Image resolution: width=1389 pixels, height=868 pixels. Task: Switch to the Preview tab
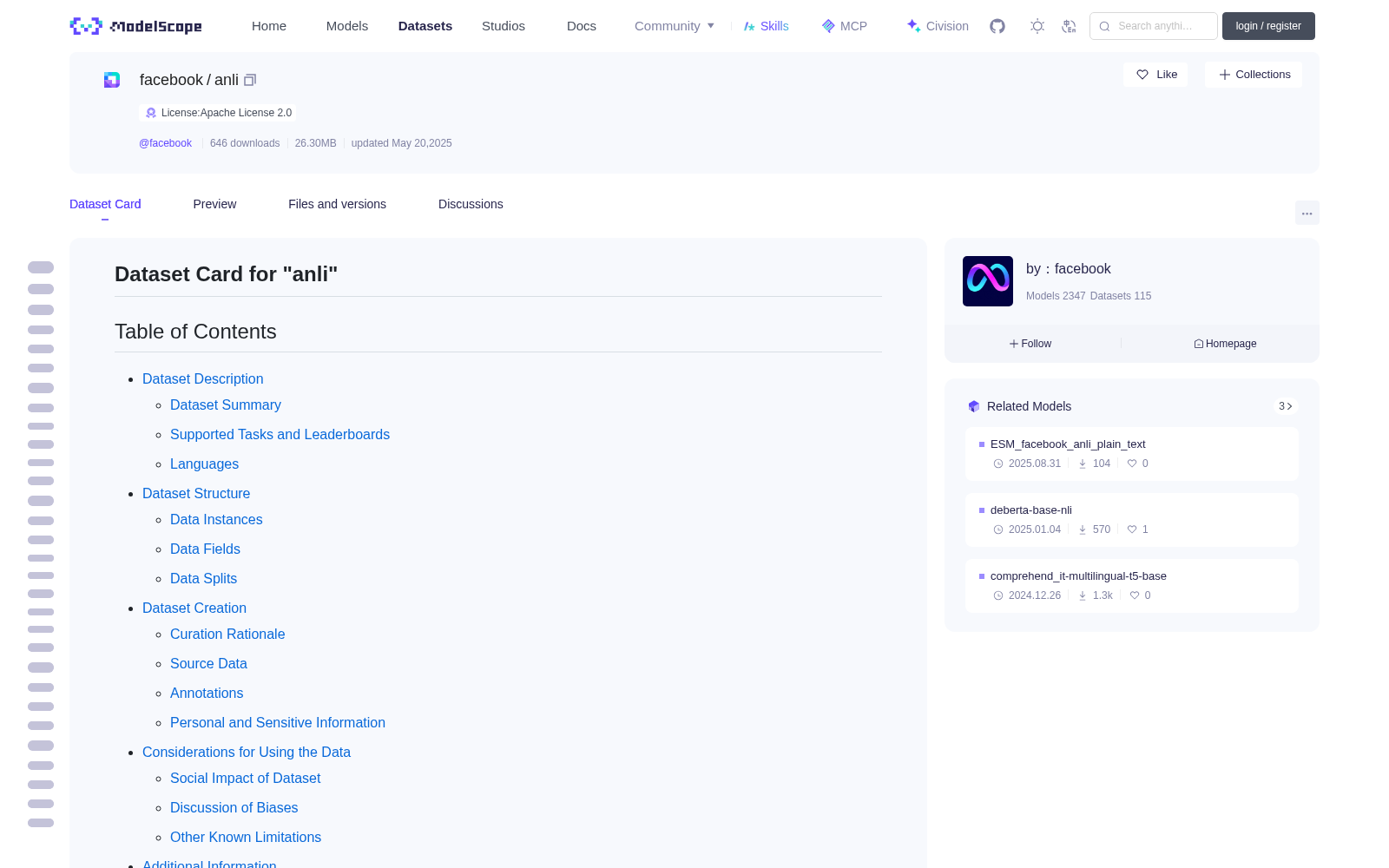click(x=214, y=204)
